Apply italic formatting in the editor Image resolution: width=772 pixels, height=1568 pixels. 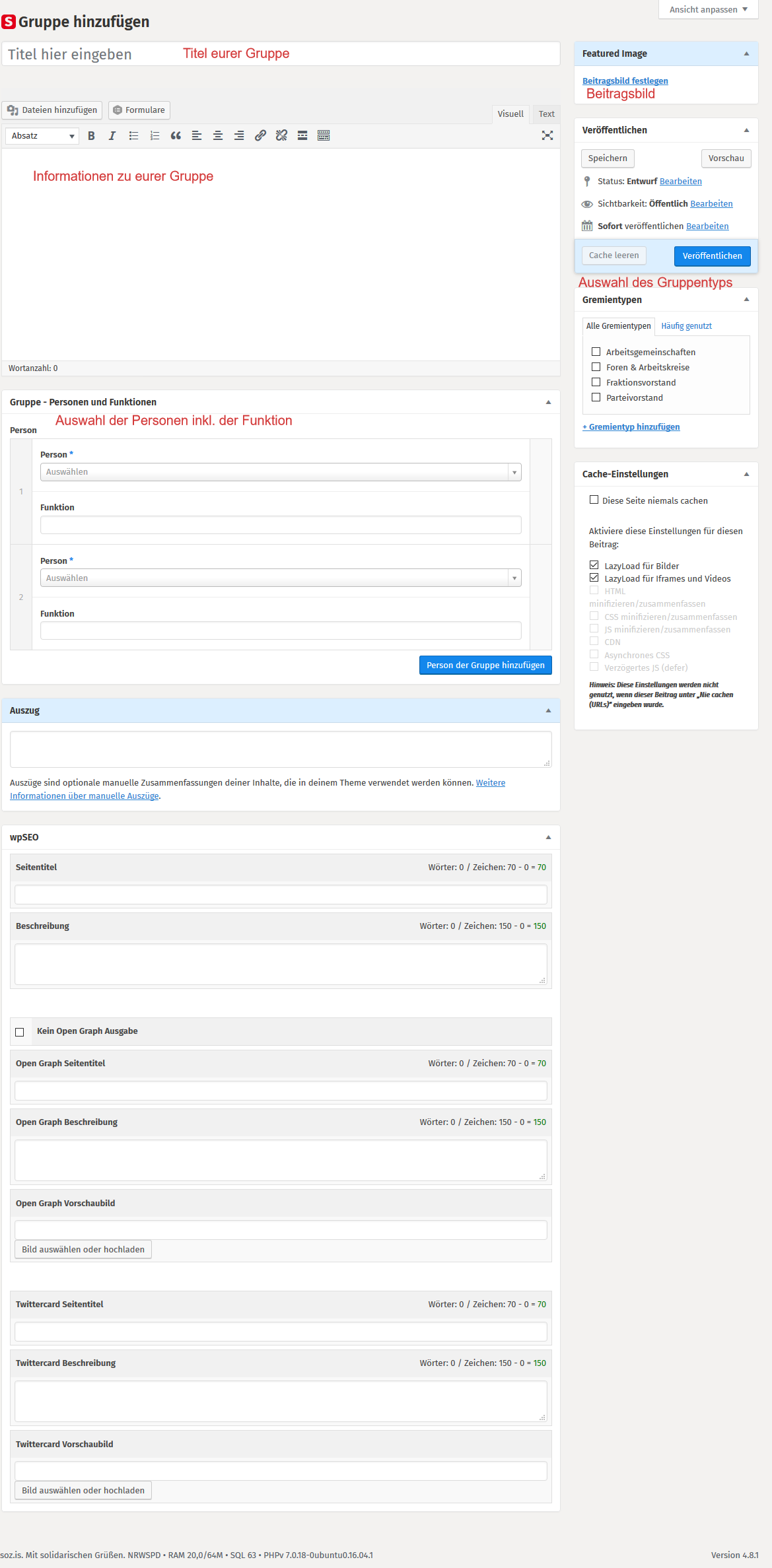point(112,136)
